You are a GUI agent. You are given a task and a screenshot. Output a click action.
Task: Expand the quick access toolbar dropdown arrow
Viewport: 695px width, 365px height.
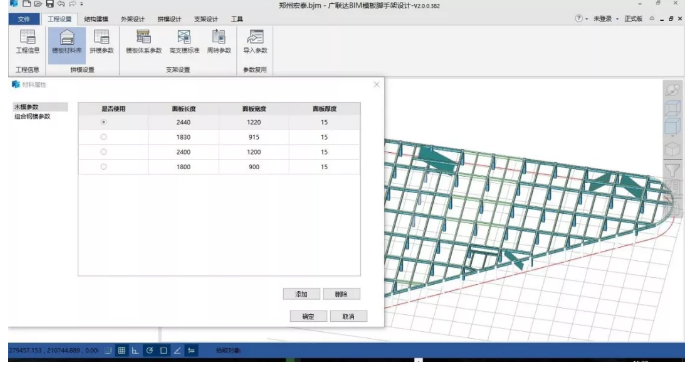[x=82, y=4]
